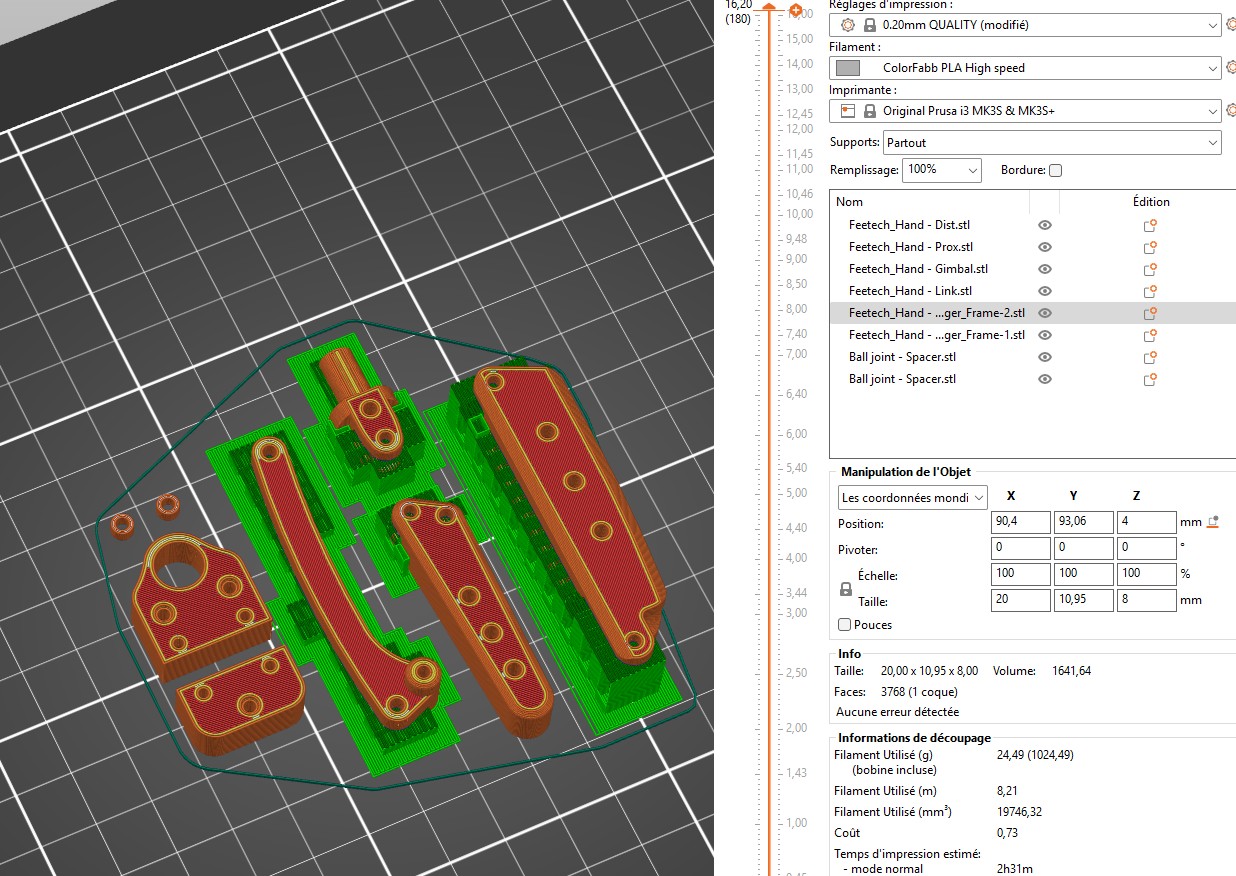Click the Nom column header

tap(850, 201)
